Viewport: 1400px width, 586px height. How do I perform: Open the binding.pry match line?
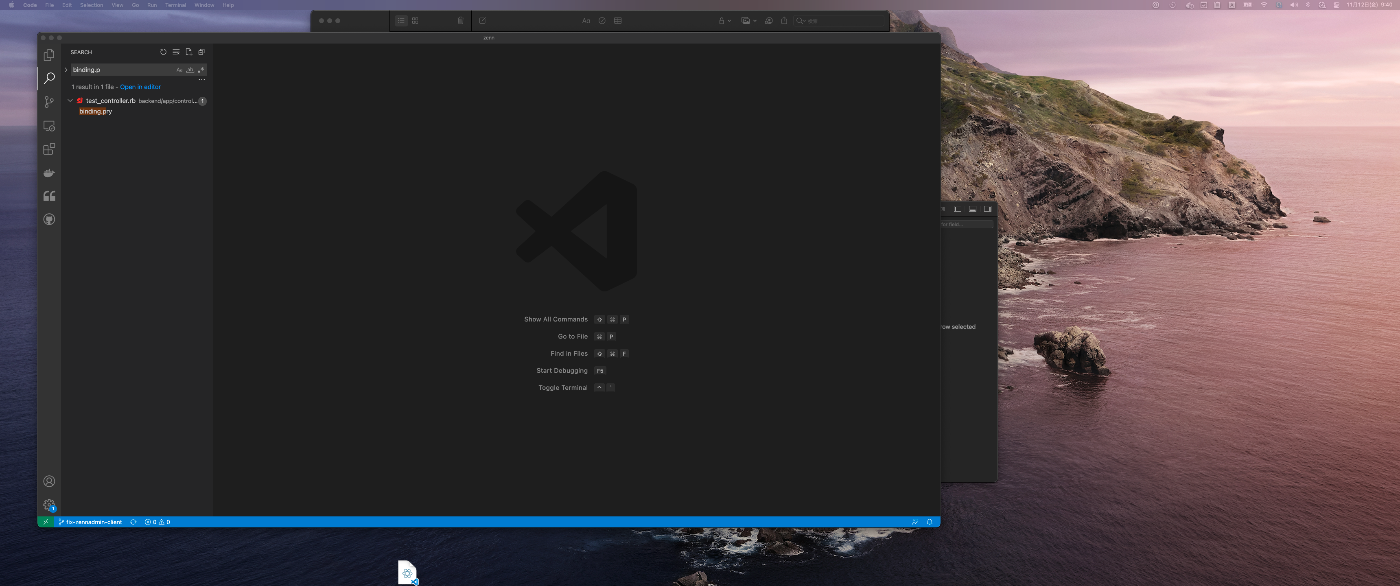(x=96, y=111)
